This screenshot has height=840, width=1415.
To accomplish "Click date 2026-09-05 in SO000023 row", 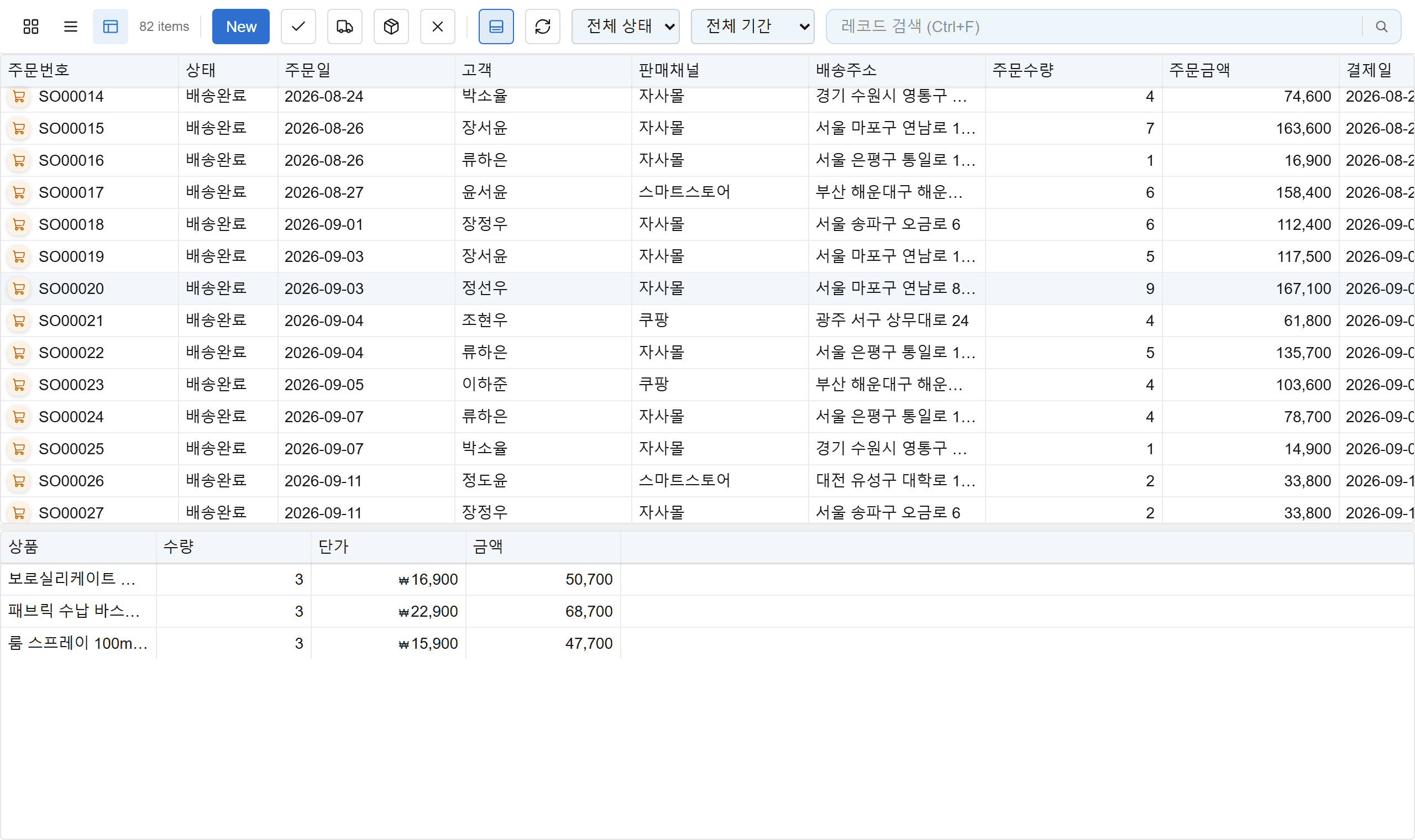I will 324,385.
